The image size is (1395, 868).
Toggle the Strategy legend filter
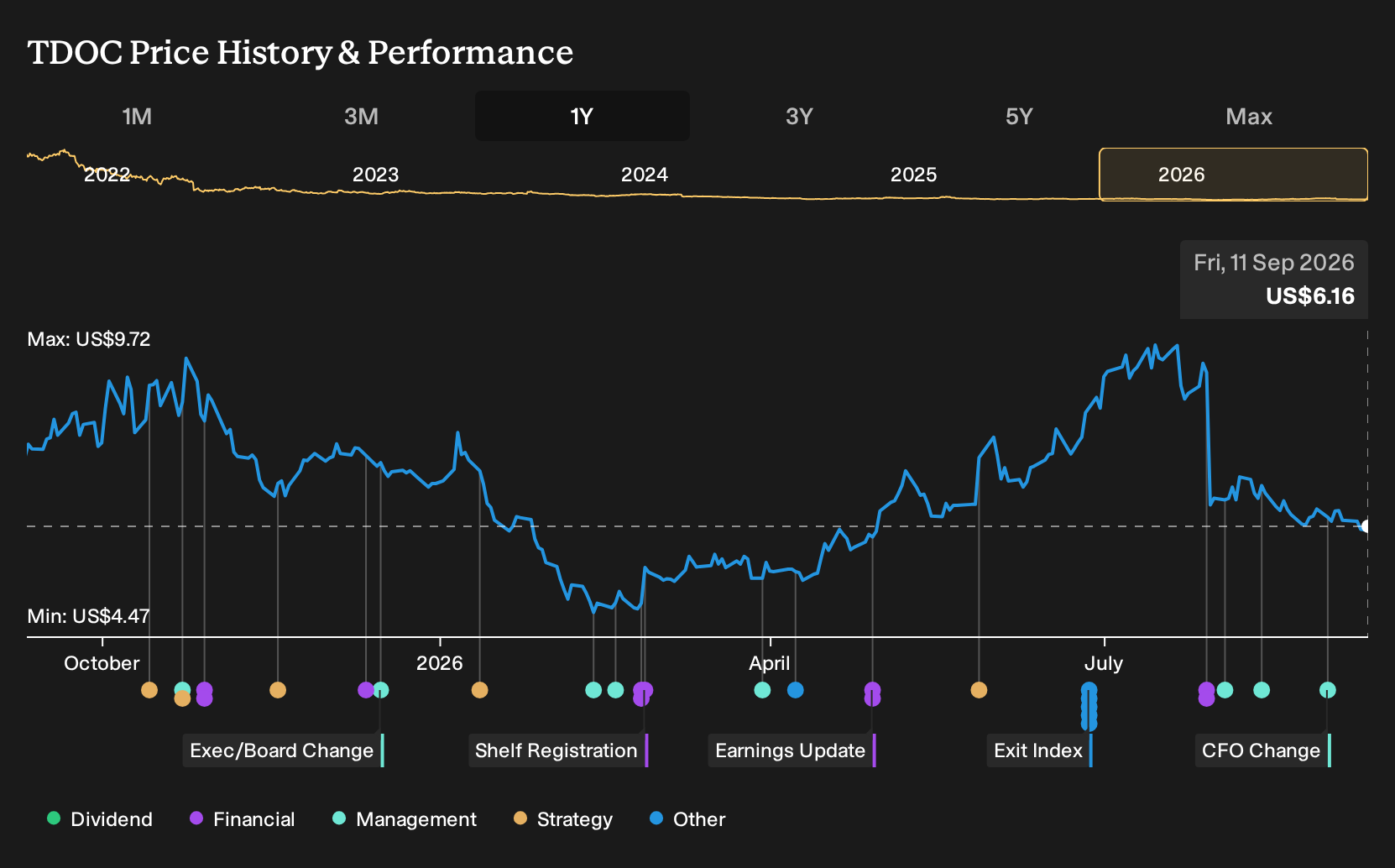point(563,819)
